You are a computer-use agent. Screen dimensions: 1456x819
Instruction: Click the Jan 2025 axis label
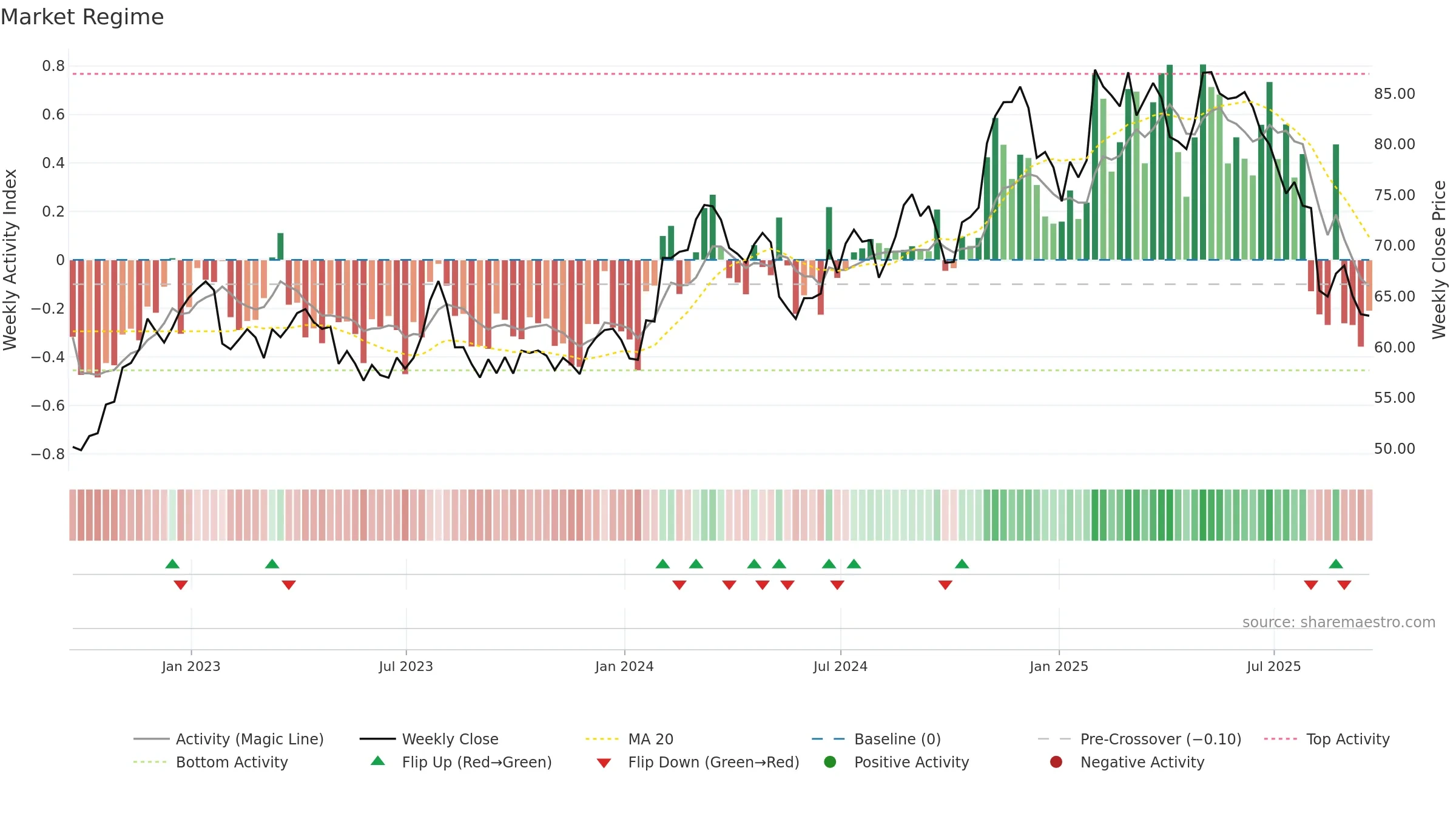coord(1059,666)
